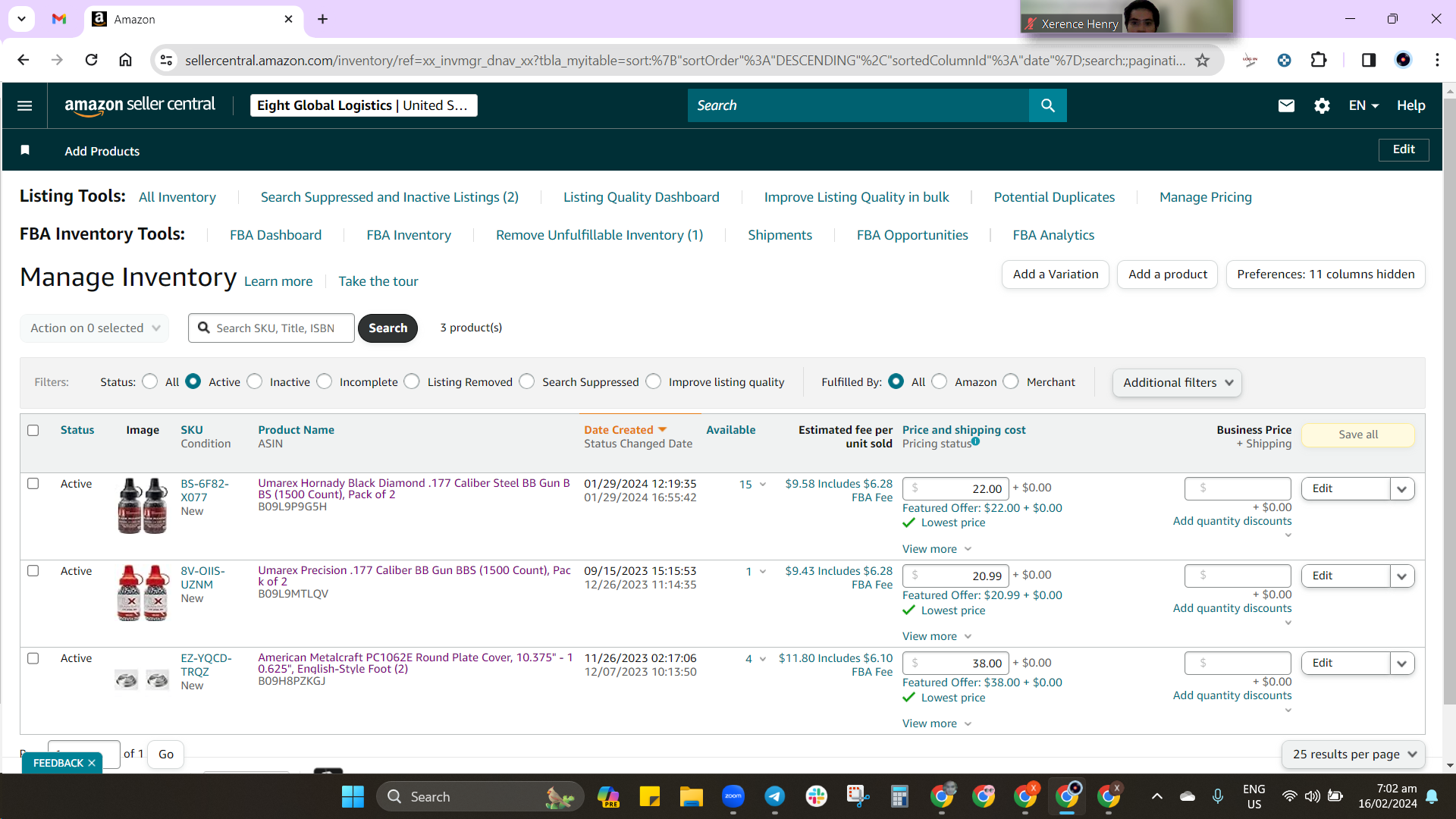Open Slack from the taskbar

tap(816, 796)
